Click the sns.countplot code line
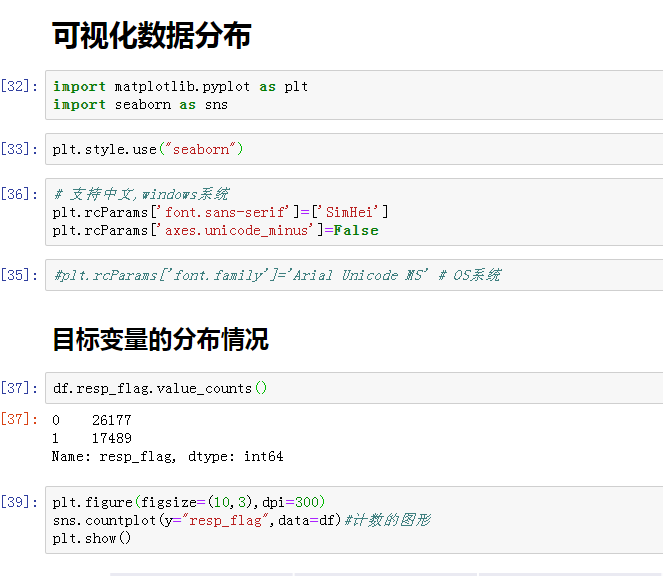The height and width of the screenshot is (576, 663). point(240,521)
